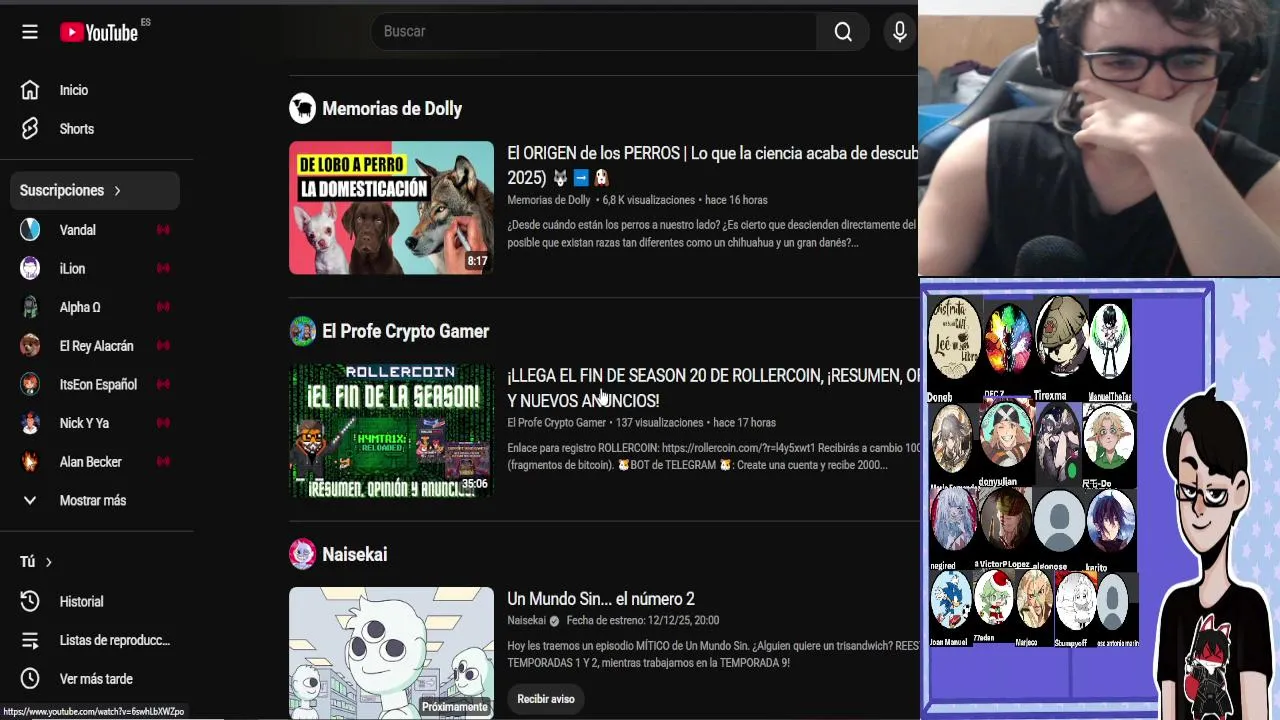Viewport: 1280px width, 720px height.
Task: Click the YouTube logo
Action: [100, 32]
